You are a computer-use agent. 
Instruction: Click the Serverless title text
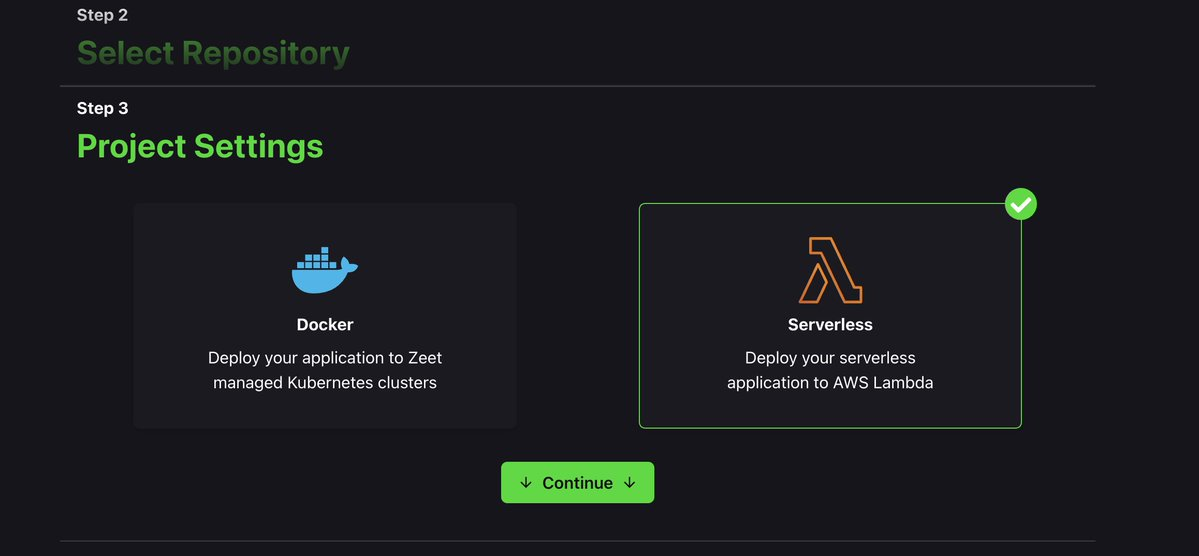[830, 325]
